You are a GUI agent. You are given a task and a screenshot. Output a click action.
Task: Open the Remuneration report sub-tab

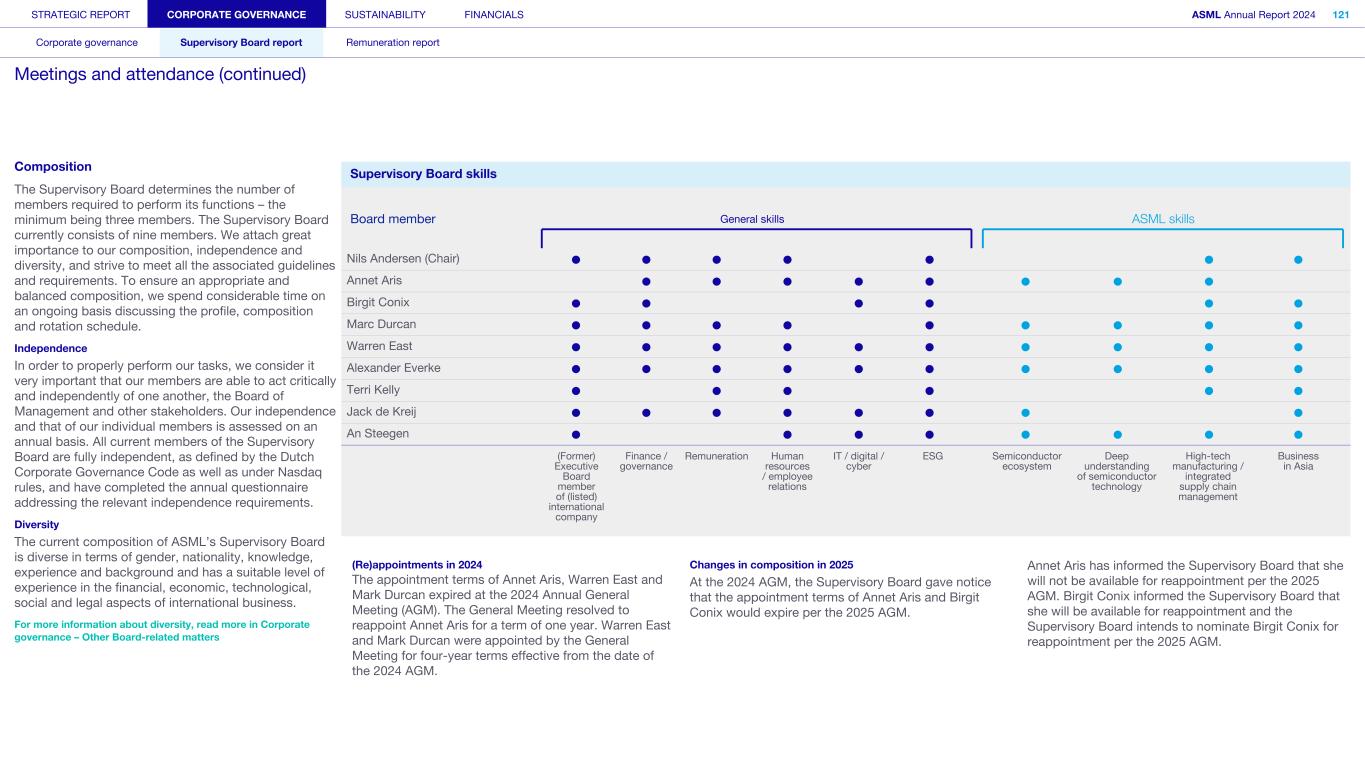[392, 43]
